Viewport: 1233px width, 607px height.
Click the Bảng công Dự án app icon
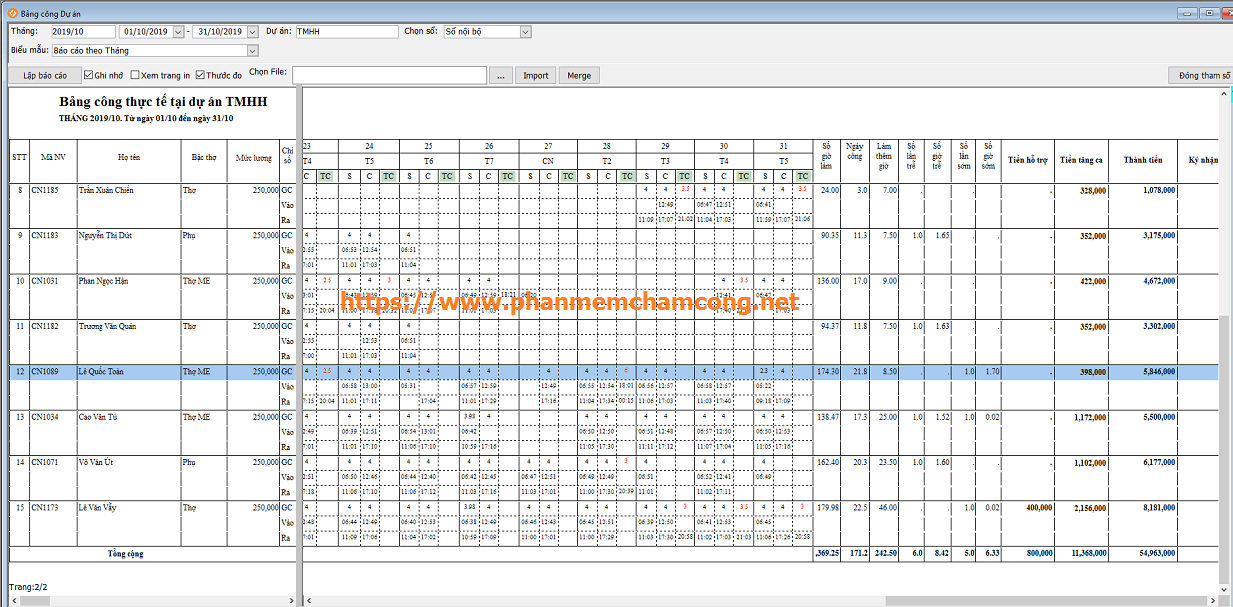[x=12, y=13]
